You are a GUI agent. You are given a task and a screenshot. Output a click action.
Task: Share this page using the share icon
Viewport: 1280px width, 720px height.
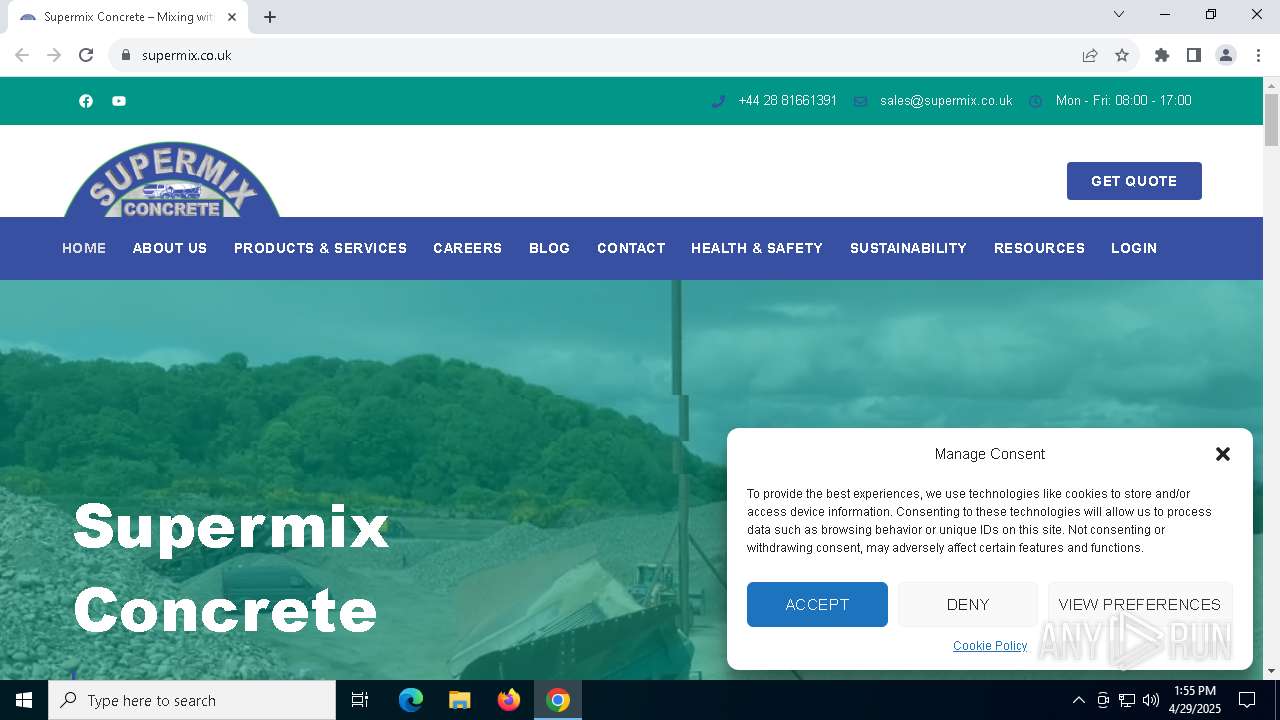pos(1090,55)
